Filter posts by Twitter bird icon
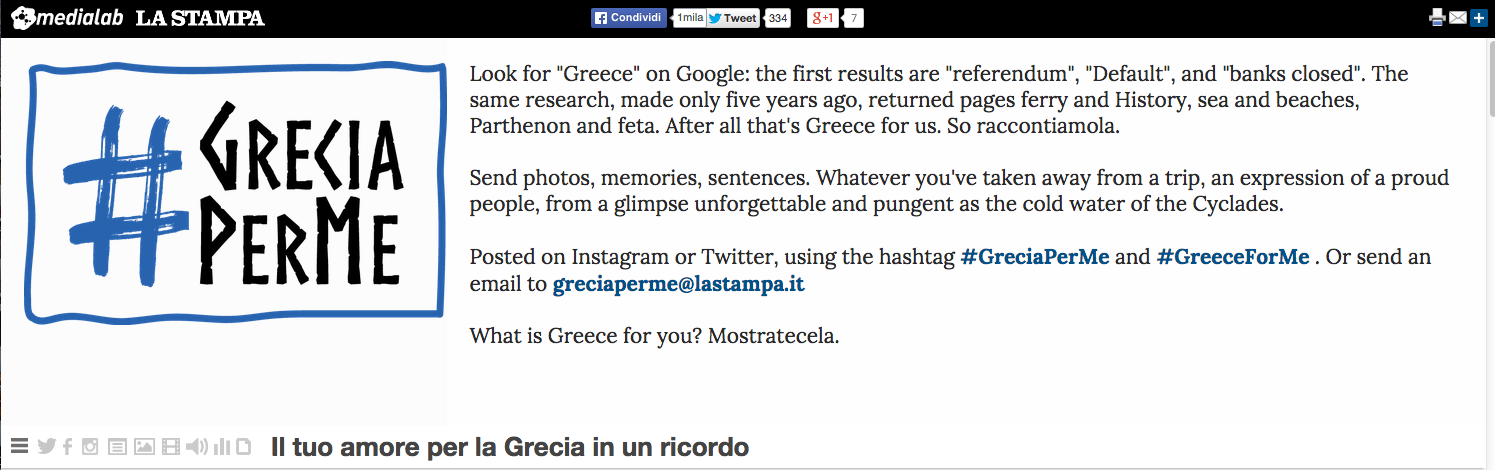The image size is (1495, 470). [46, 446]
